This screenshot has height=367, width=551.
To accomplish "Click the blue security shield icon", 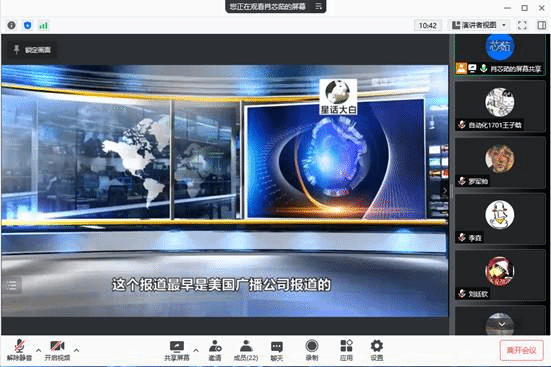I will pos(27,25).
